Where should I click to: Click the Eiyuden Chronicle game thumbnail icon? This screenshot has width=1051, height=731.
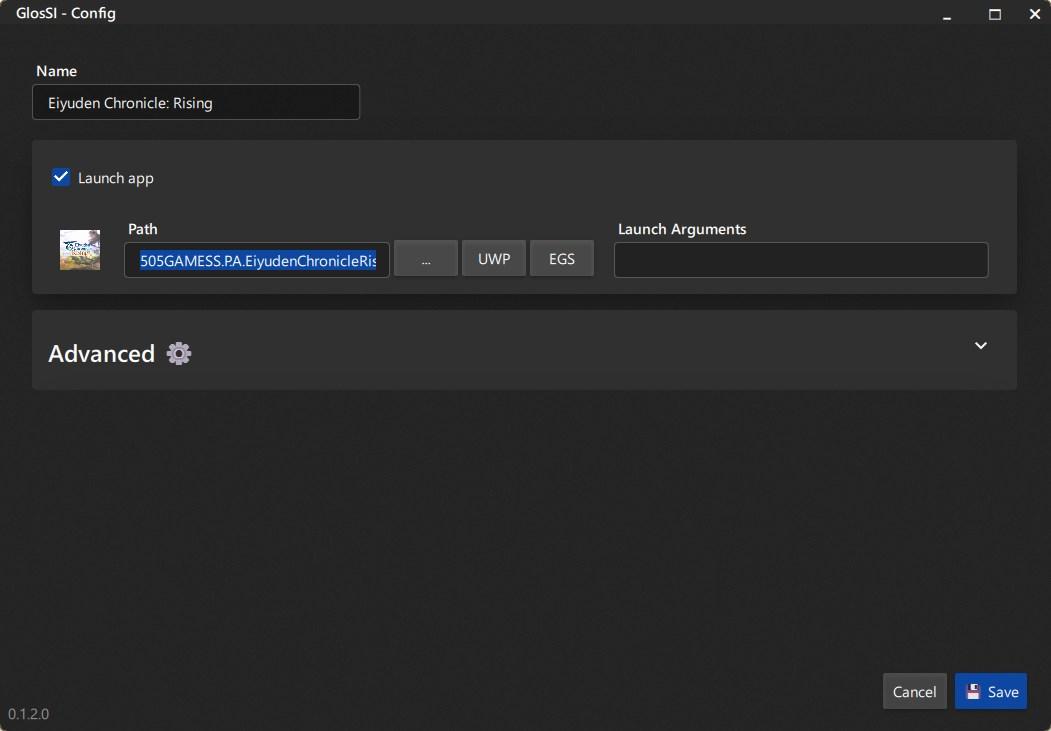point(80,250)
